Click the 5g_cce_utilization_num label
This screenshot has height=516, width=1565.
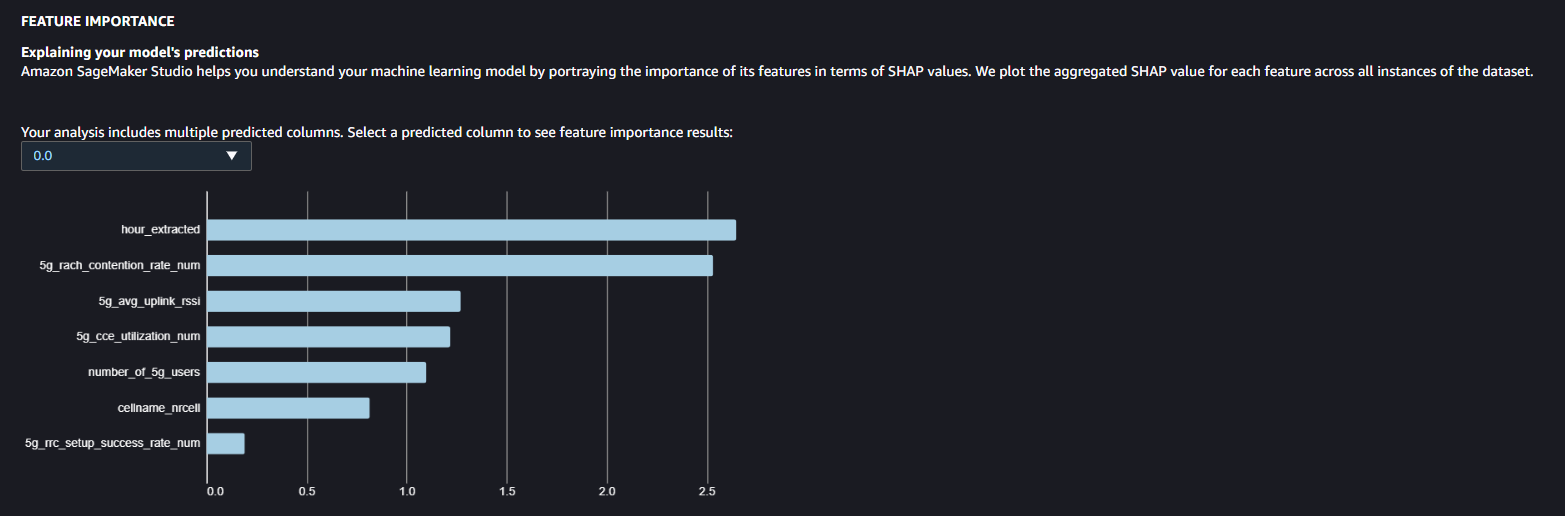pos(138,337)
